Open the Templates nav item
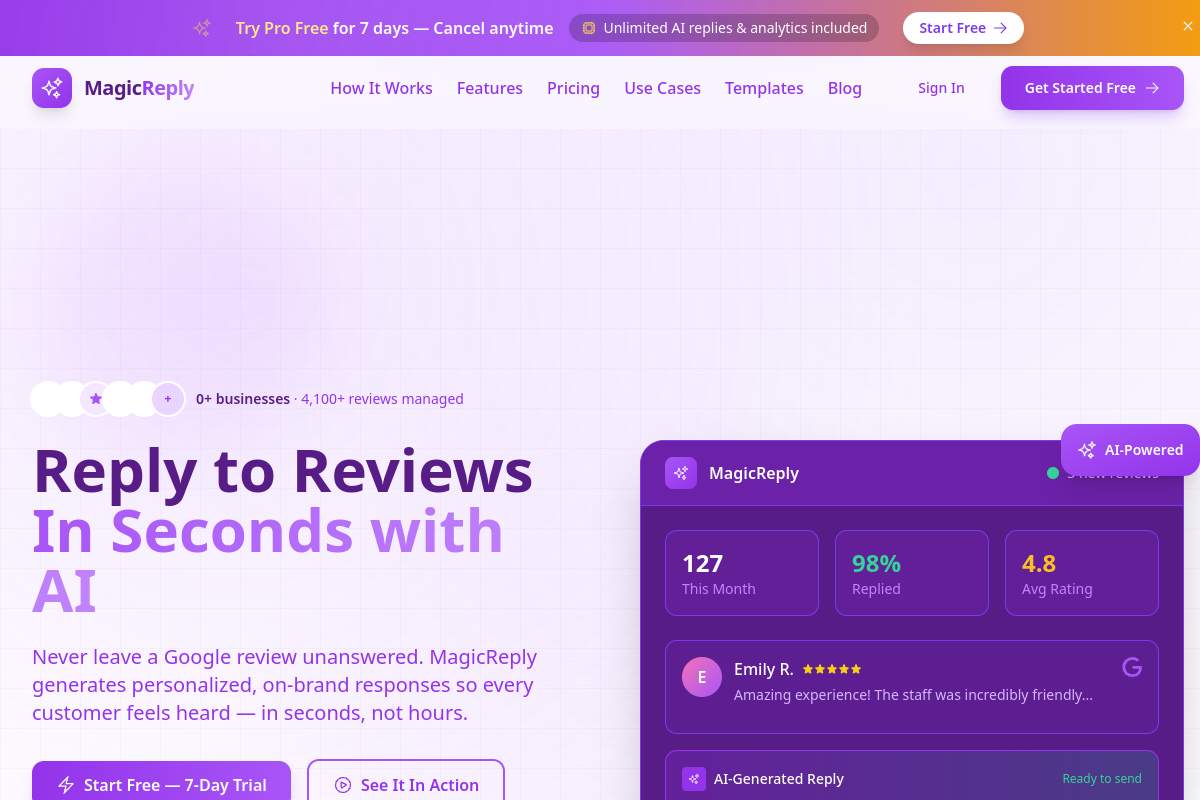This screenshot has height=800, width=1200. pyautogui.click(x=764, y=88)
